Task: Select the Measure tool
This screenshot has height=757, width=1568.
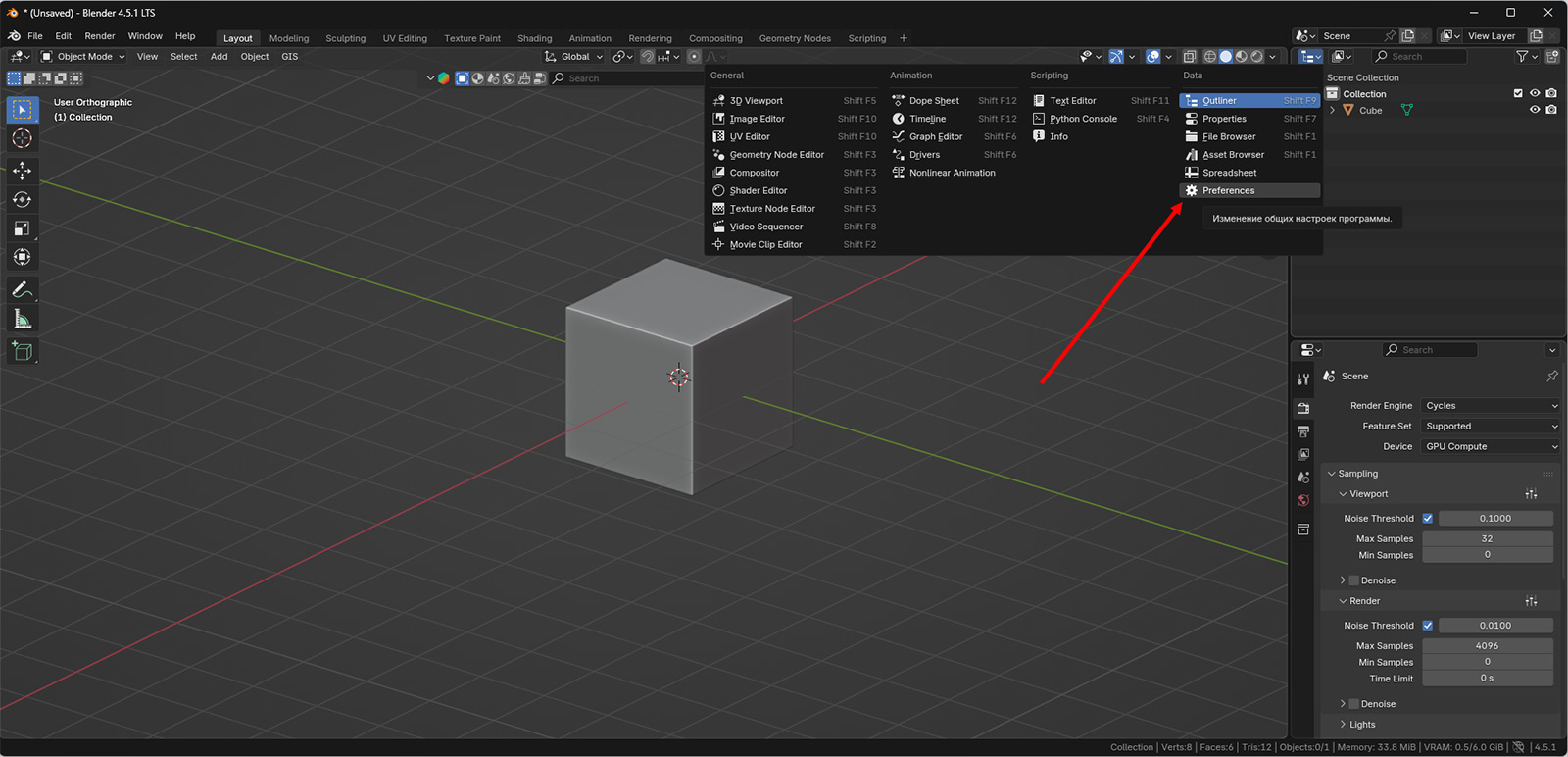Action: click(22, 320)
